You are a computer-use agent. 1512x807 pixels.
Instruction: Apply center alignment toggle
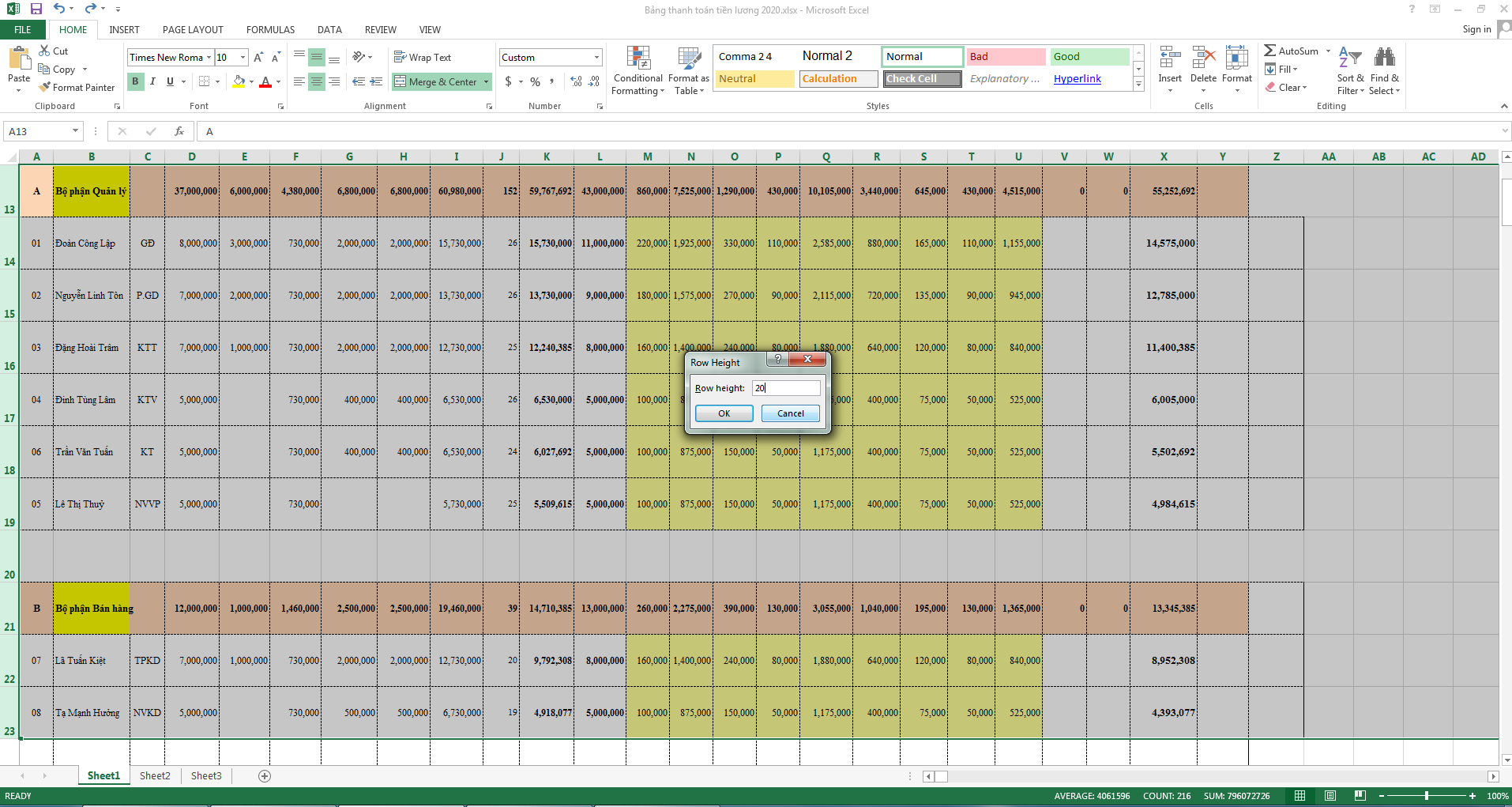coord(316,81)
